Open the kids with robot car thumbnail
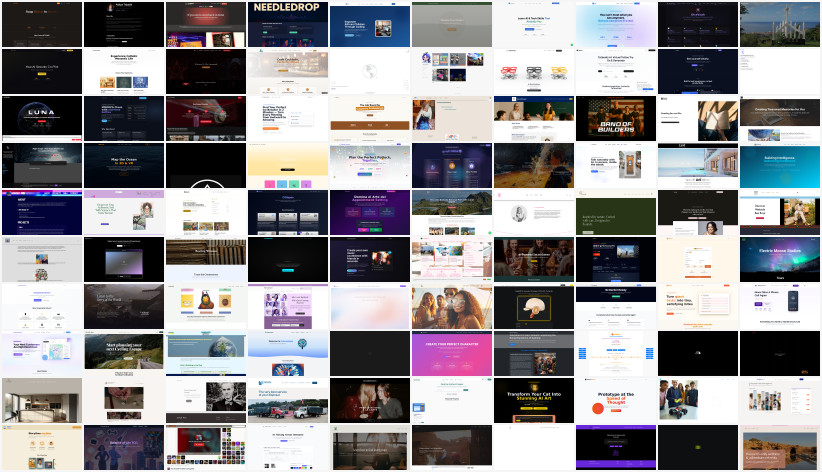822x472 pixels. pos(698,400)
